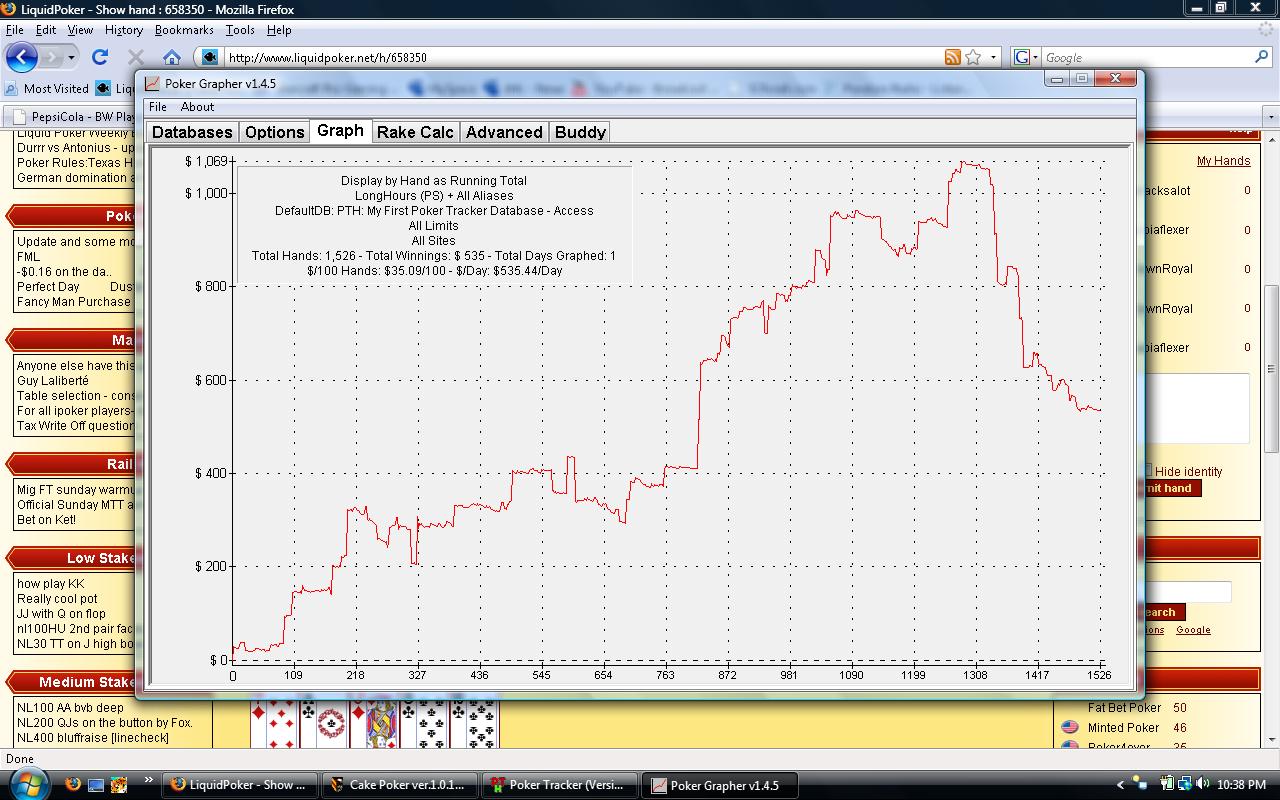Follow the My Hands link
This screenshot has height=800, width=1280.
pos(1223,161)
